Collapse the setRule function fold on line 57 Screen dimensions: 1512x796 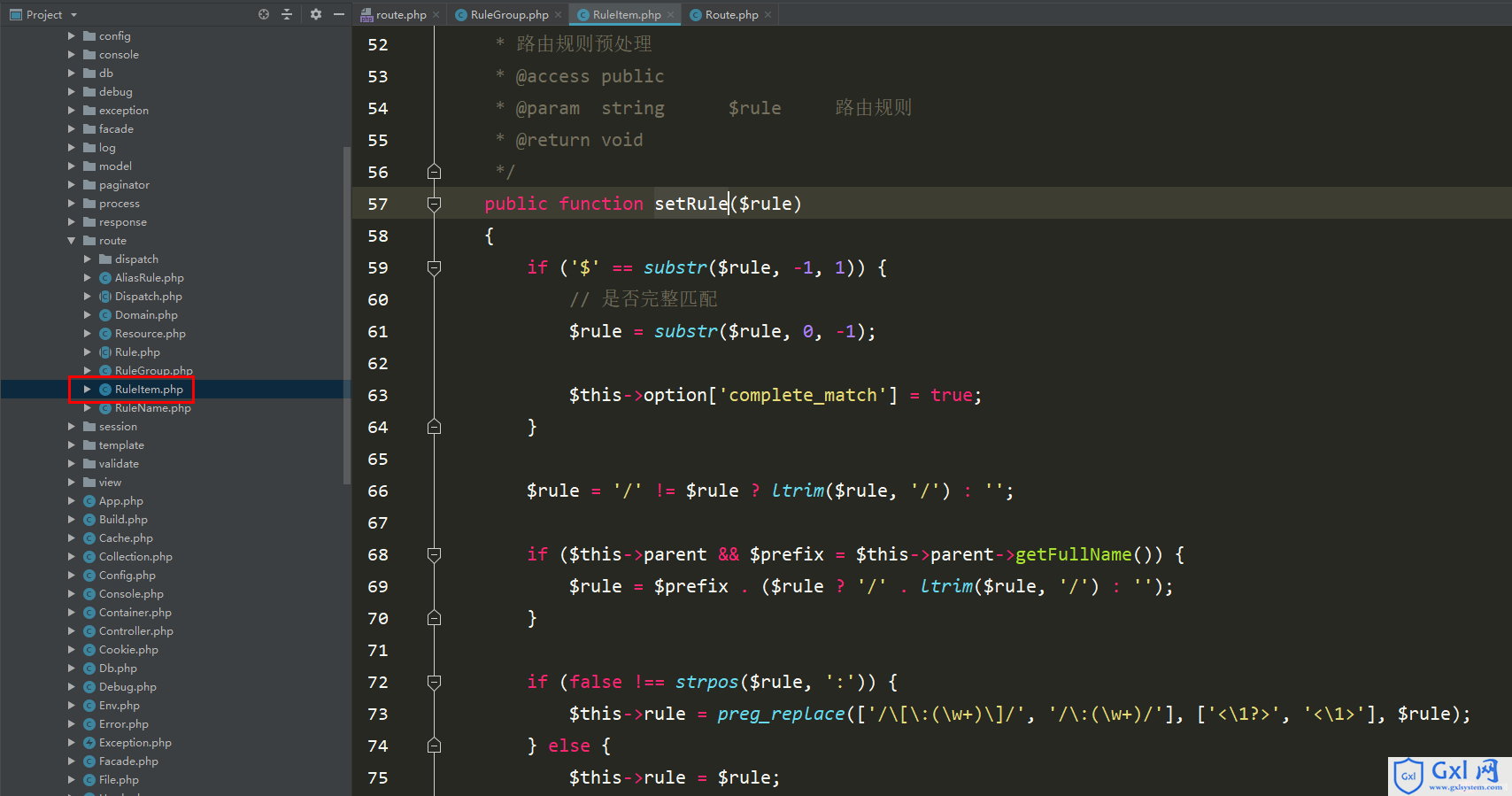tap(434, 204)
